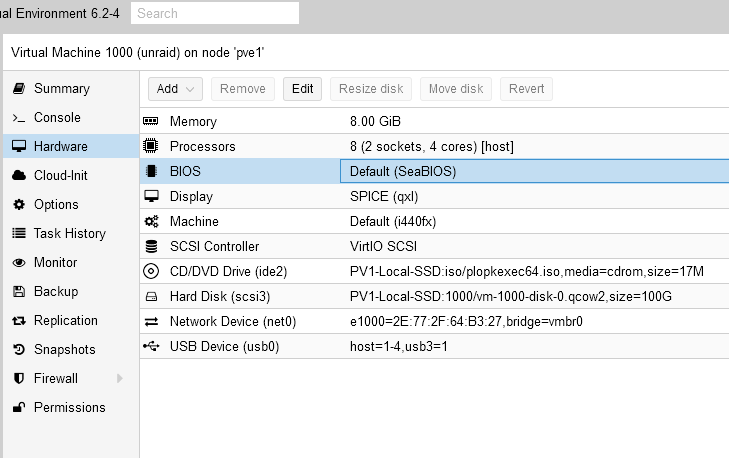Click the Network Device arrows icon
Screen dimensions: 729x458
coord(151,321)
